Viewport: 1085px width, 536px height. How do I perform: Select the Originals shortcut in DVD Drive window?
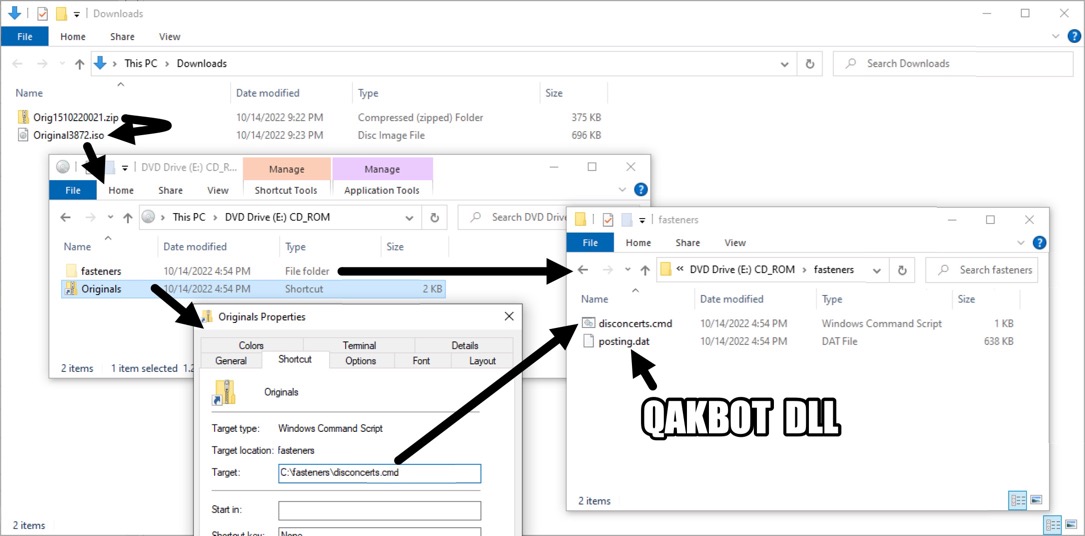(x=101, y=289)
